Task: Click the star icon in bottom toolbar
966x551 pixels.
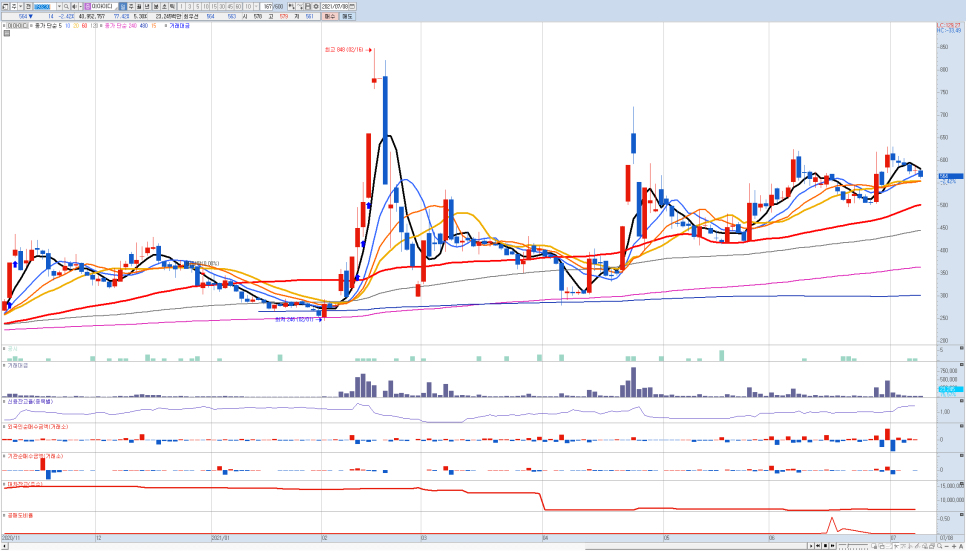Action: 897,545
